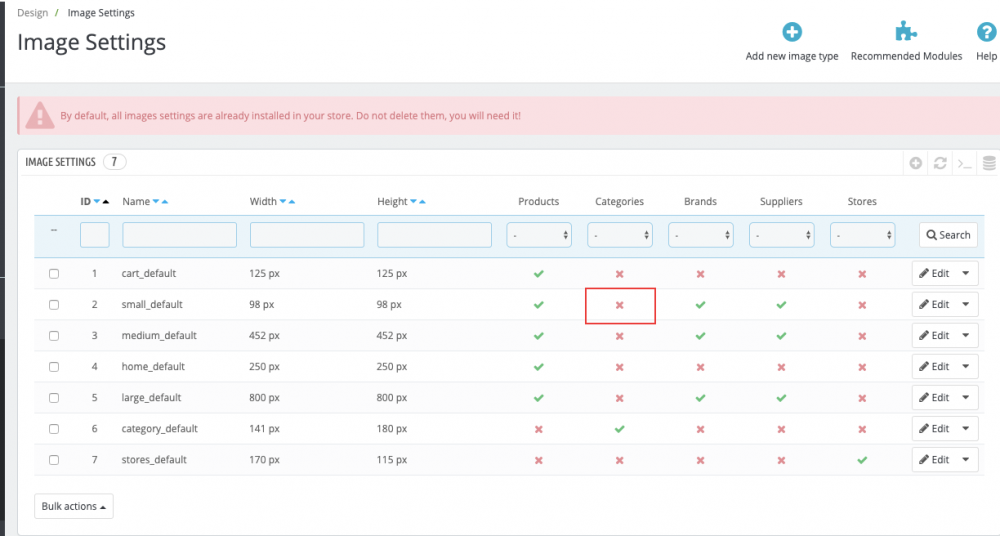Sort ID column descending arrow
Image resolution: width=1000 pixels, height=536 pixels.
point(97,202)
